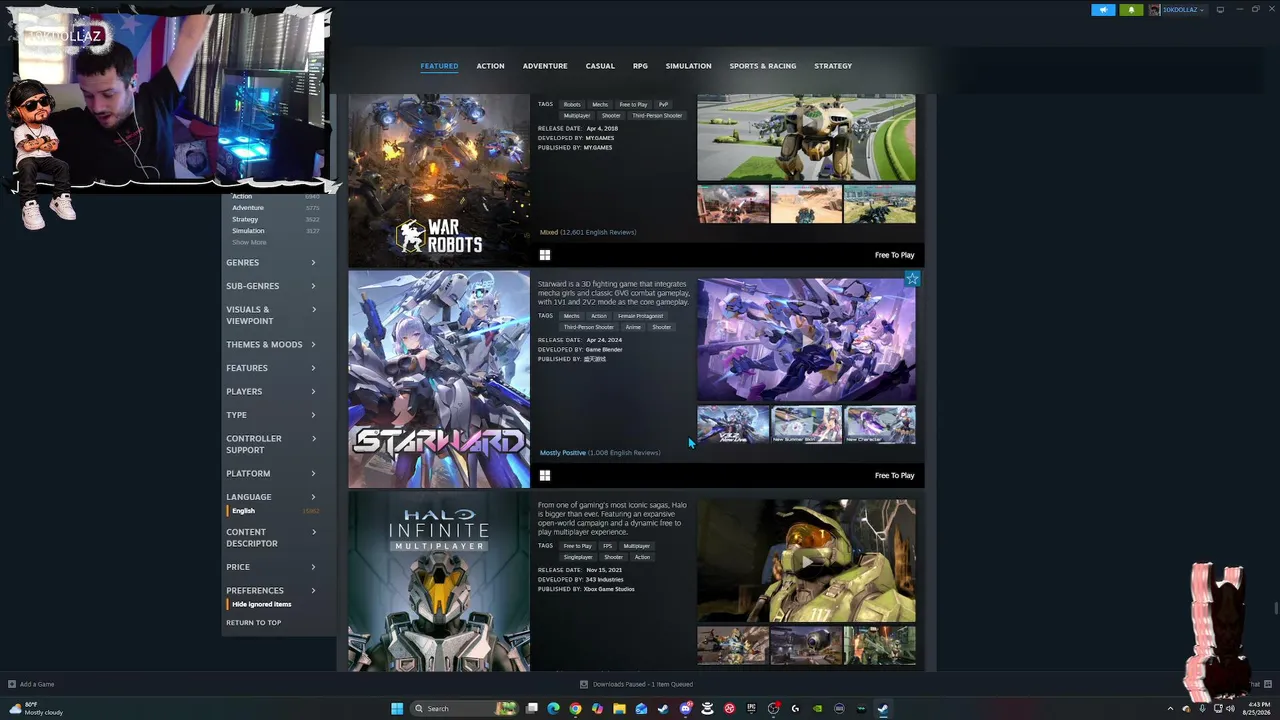Select the Adventure tab
Image resolution: width=1280 pixels, height=720 pixels.
click(x=545, y=66)
